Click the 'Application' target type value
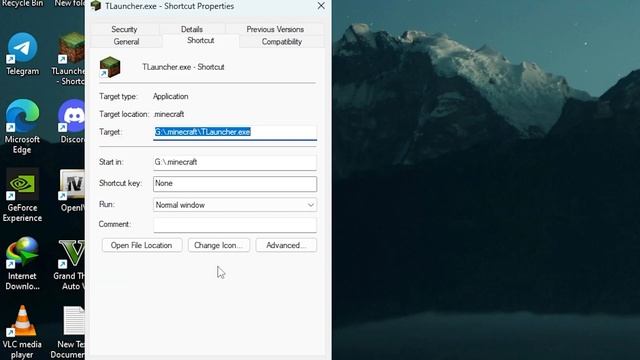 (171, 97)
